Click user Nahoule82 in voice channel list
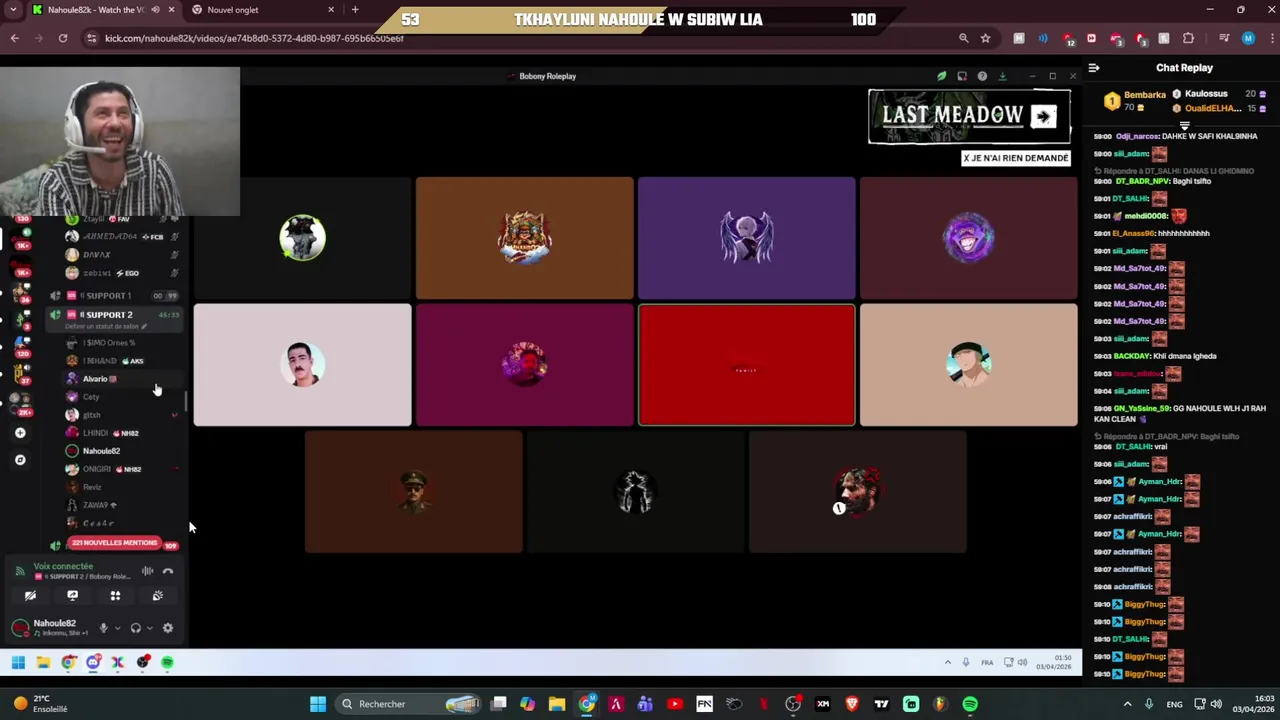The image size is (1280, 720). coord(101,451)
